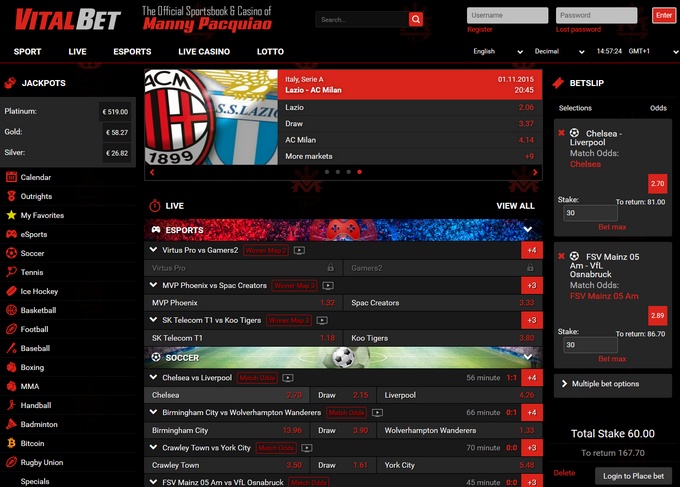Choose the Soccer ball icon in sidebar
Viewport: 680px width, 487px height.
click(11, 253)
